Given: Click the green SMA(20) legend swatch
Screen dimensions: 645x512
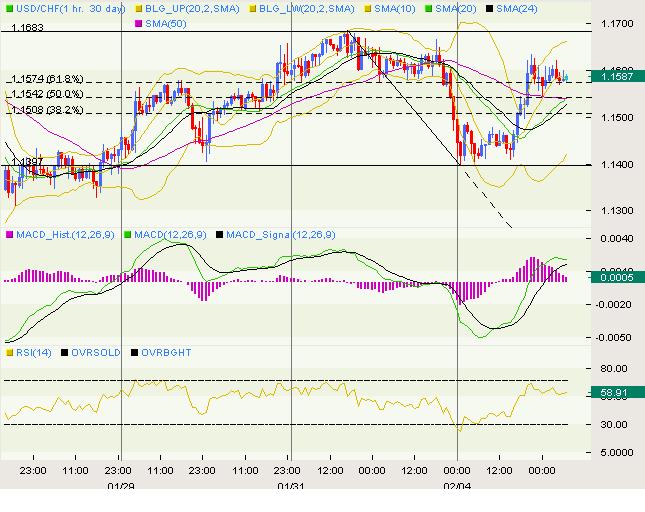Looking at the screenshot, I should click(429, 9).
